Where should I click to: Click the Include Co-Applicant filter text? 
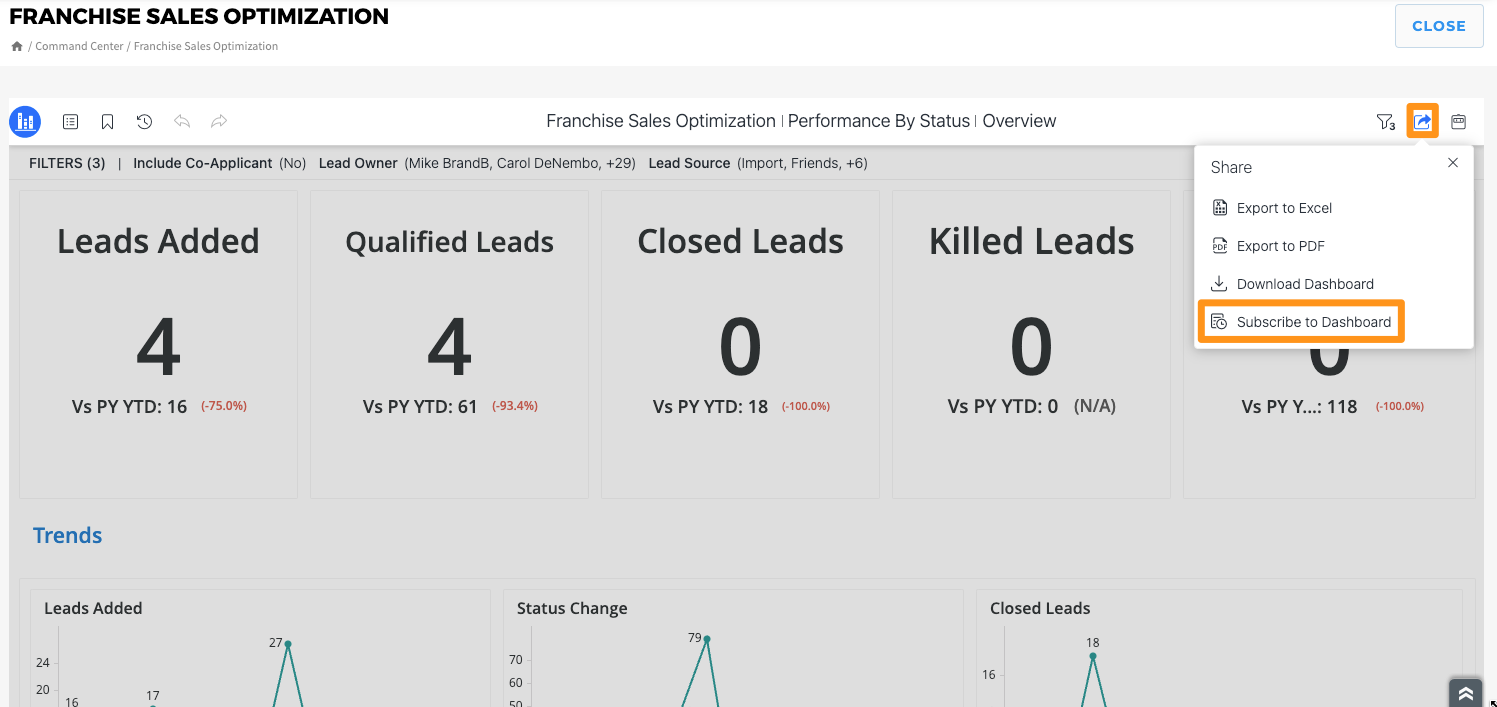pyautogui.click(x=219, y=163)
